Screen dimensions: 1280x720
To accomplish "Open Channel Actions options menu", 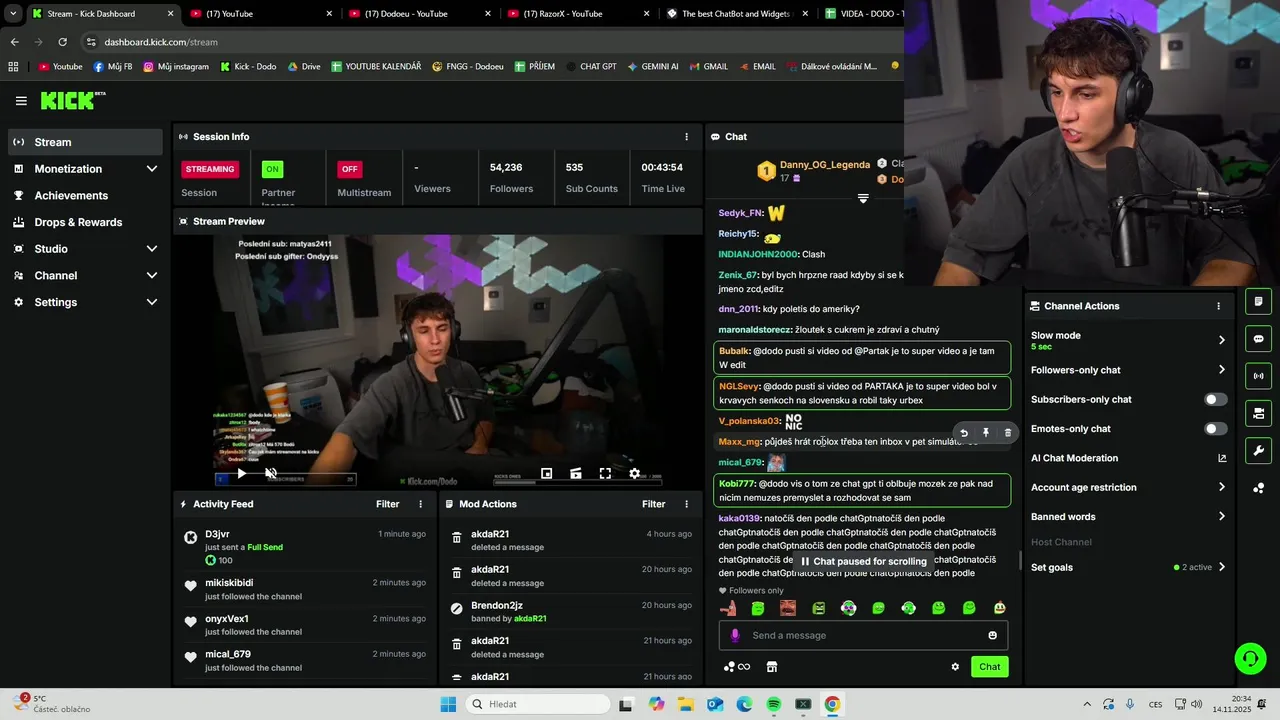I will click(1218, 306).
